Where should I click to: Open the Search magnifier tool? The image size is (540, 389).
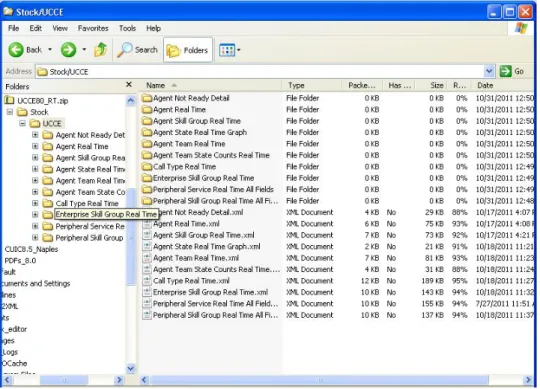click(x=137, y=50)
